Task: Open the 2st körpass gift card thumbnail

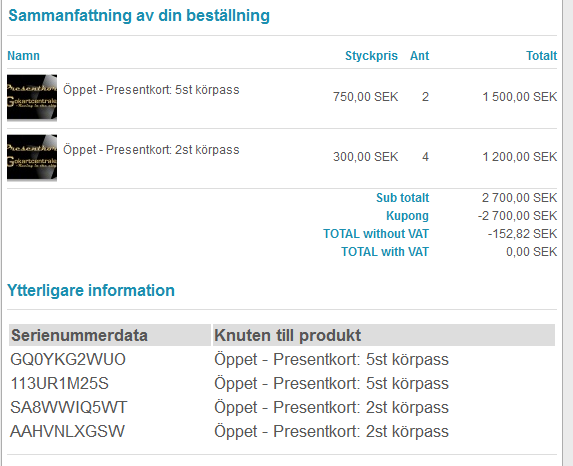Action: (x=32, y=158)
